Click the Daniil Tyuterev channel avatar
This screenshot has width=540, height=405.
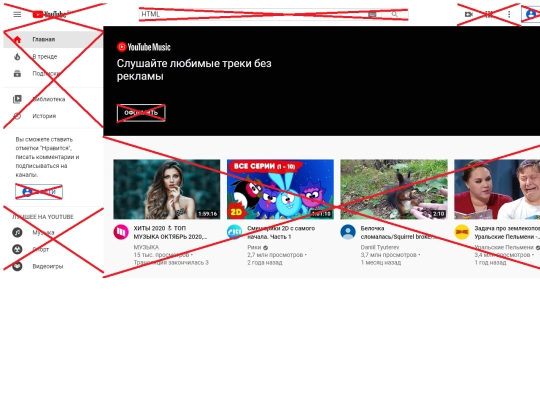[348, 232]
